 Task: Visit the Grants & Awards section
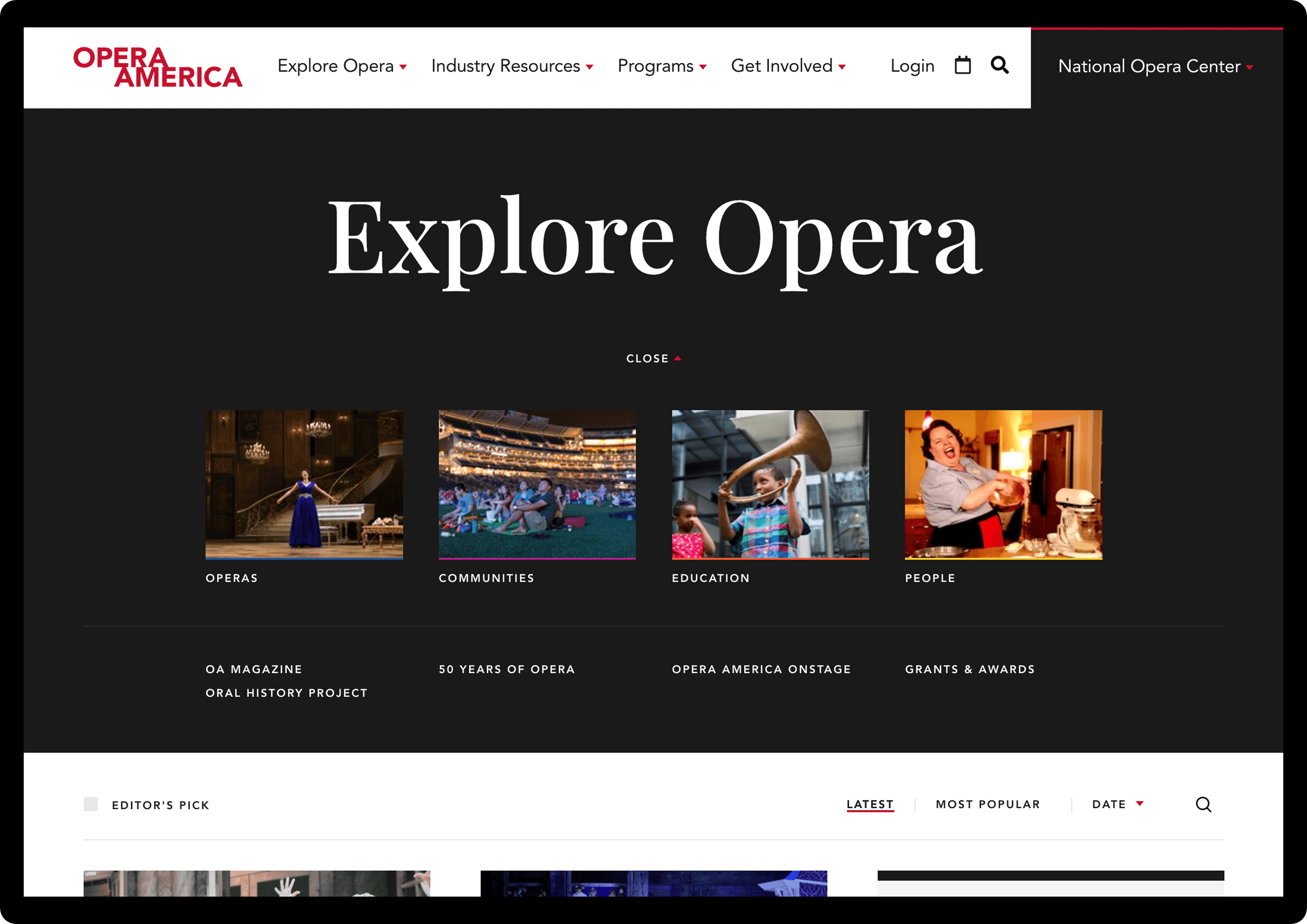(x=970, y=669)
